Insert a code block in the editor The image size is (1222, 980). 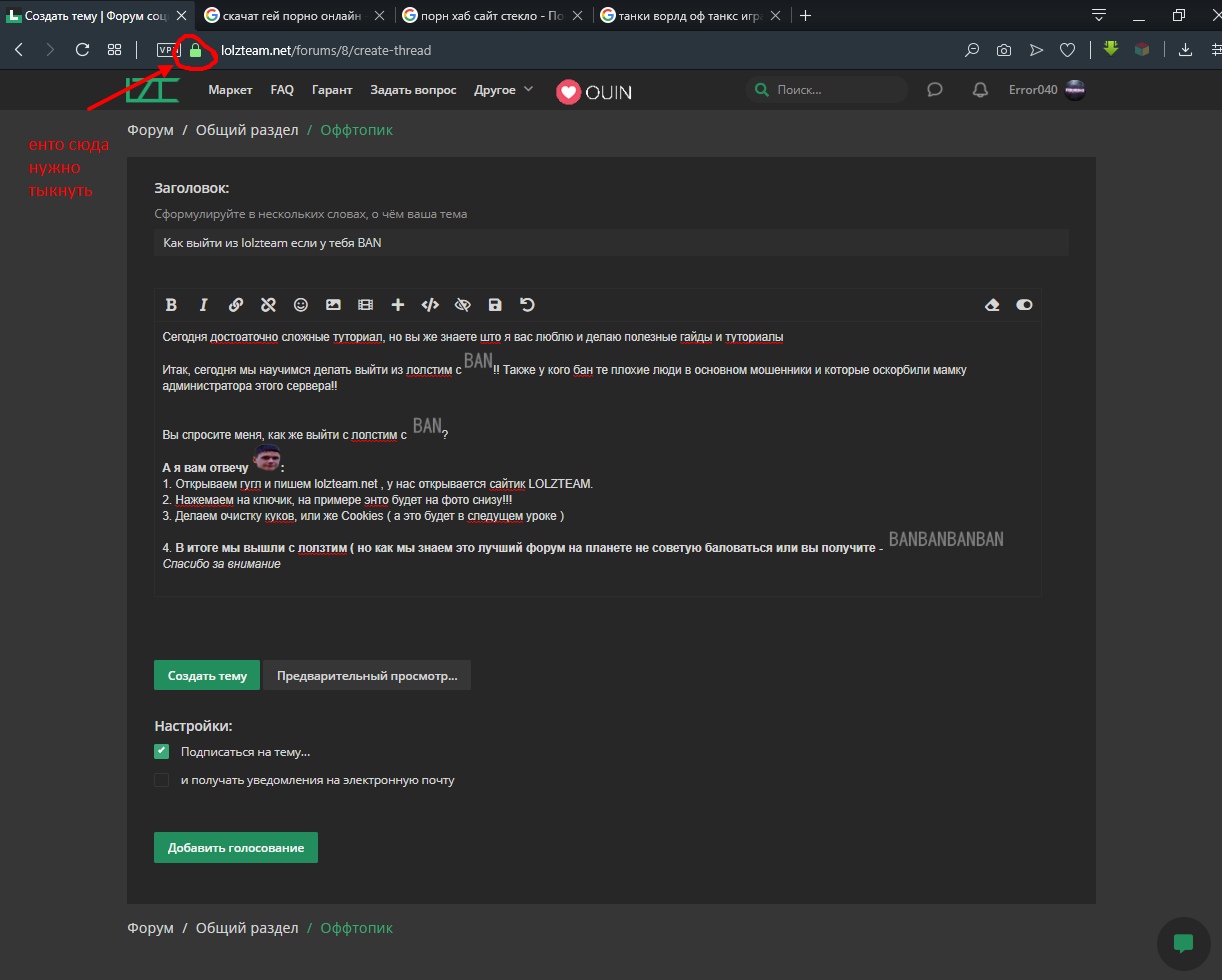click(430, 305)
